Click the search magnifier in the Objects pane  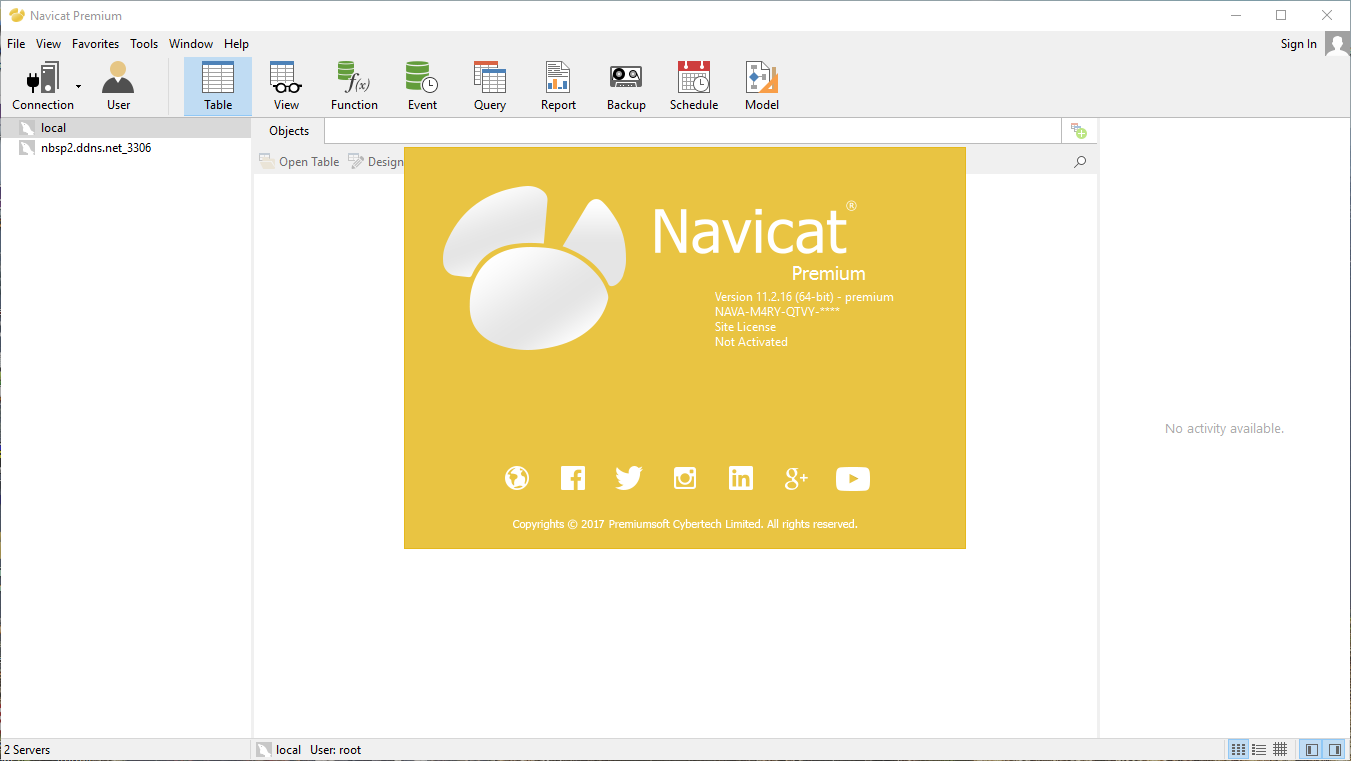point(1079,161)
